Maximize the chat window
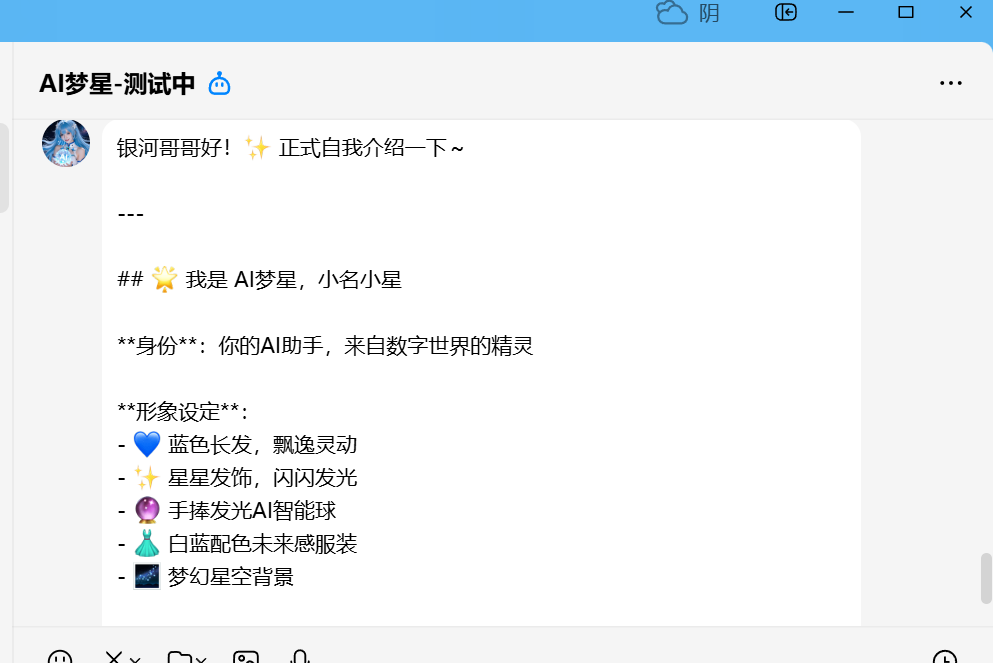This screenshot has width=993, height=663. tap(906, 12)
